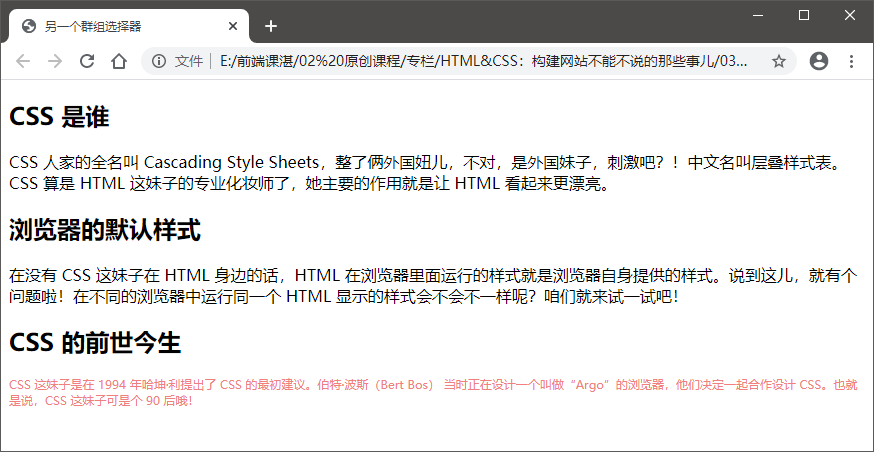
Task: Bookmark this page with the star
Action: pyautogui.click(x=779, y=61)
